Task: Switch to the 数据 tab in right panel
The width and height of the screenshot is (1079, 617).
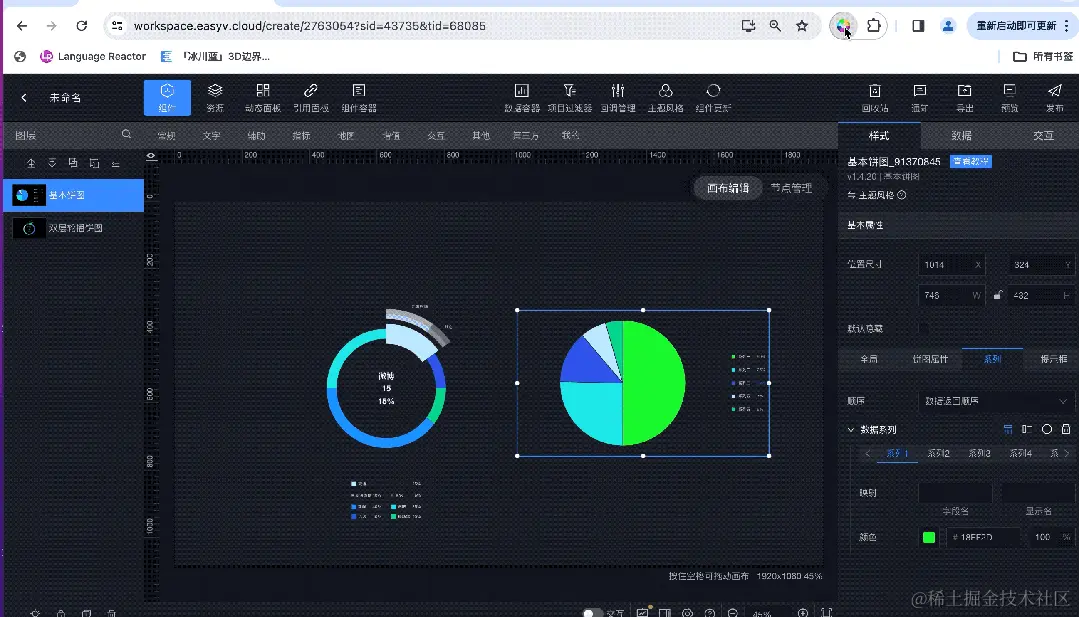Action: pos(961,136)
